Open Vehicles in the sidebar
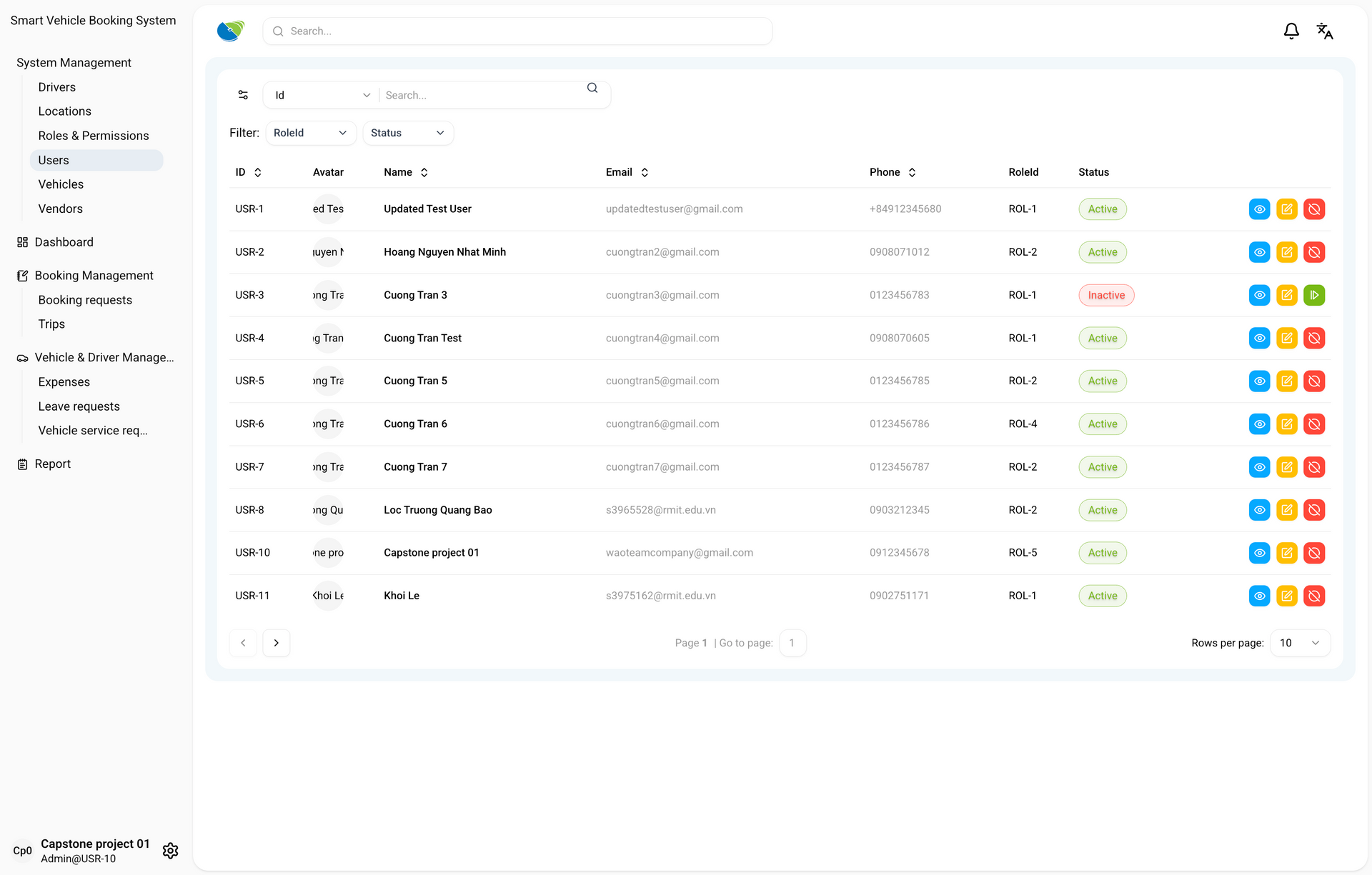 pos(61,184)
